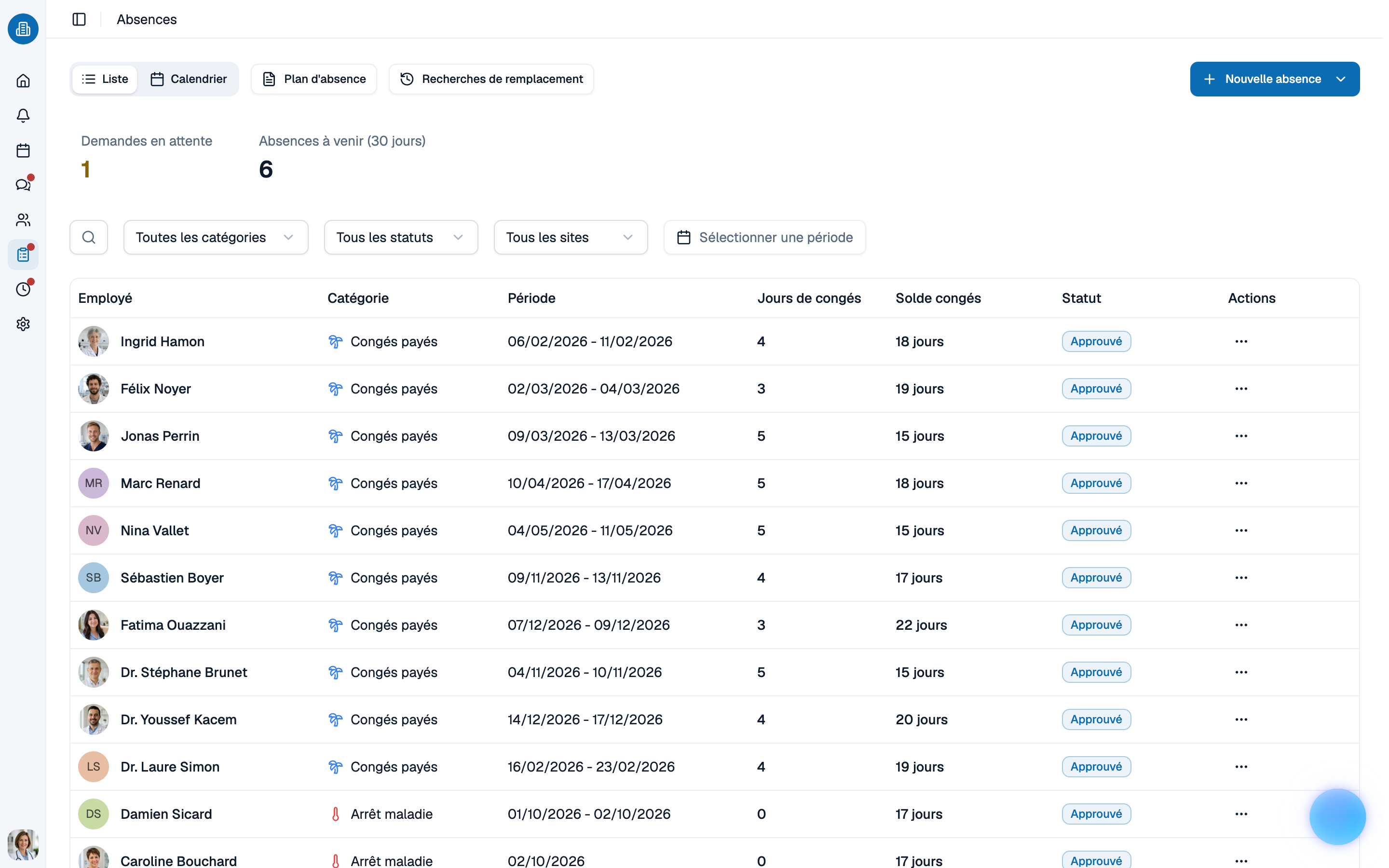Open the absences clipboard icon in sidebar
Image resolution: width=1389 pixels, height=868 pixels.
click(23, 254)
